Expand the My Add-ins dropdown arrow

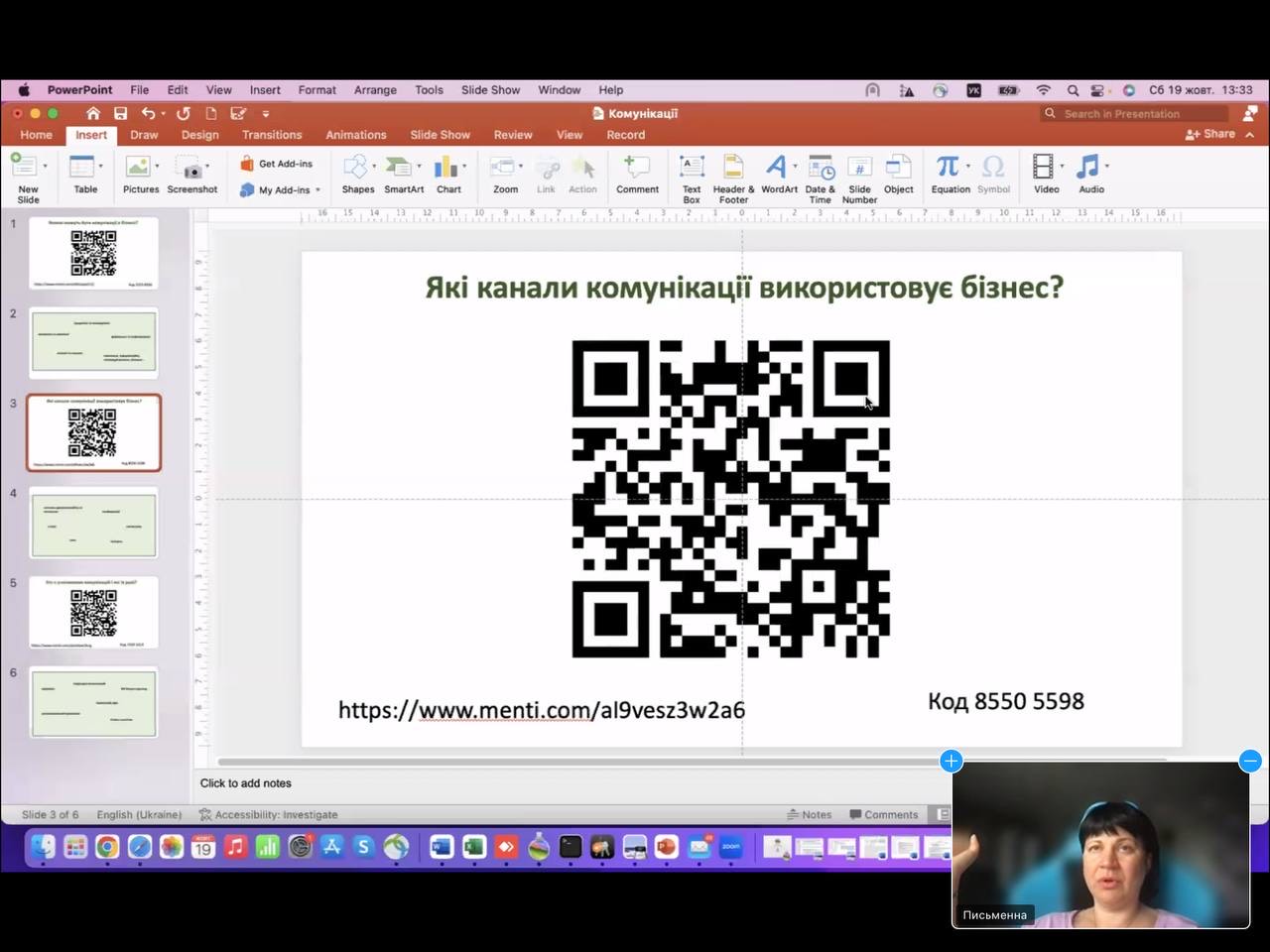(317, 189)
